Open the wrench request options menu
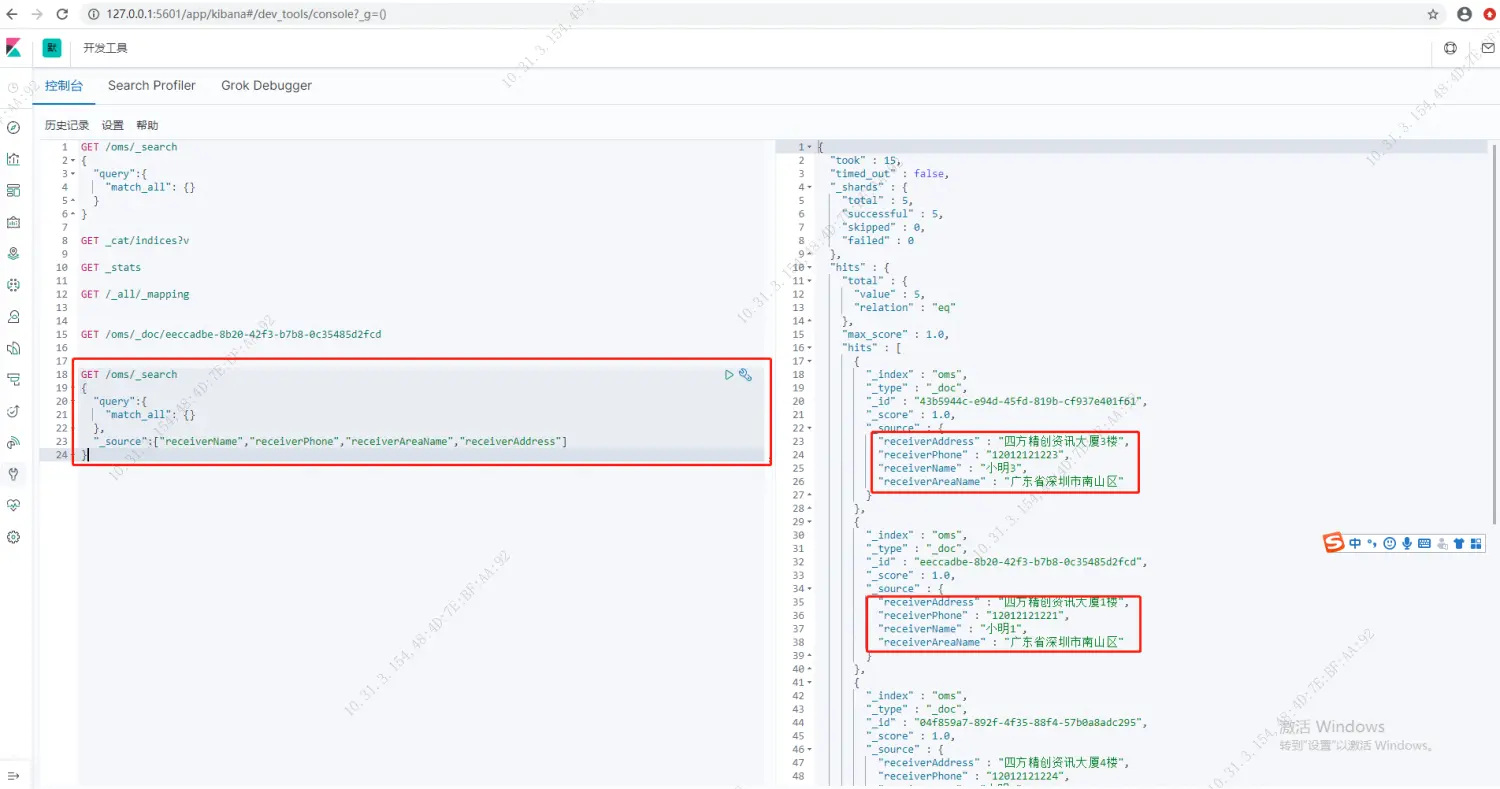This screenshot has width=1500, height=789. pyautogui.click(x=745, y=375)
